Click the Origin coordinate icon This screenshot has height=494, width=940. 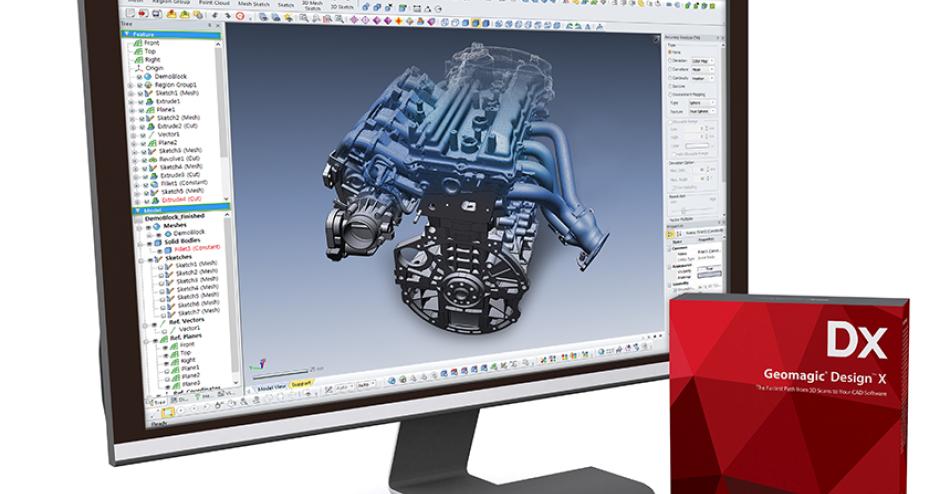pyautogui.click(x=142, y=68)
